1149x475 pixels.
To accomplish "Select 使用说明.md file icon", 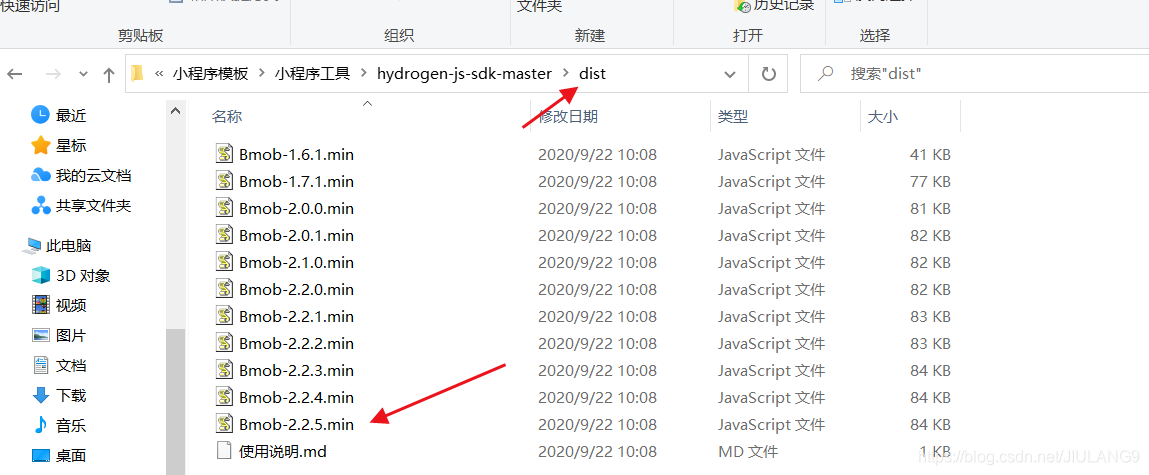I will pos(224,450).
